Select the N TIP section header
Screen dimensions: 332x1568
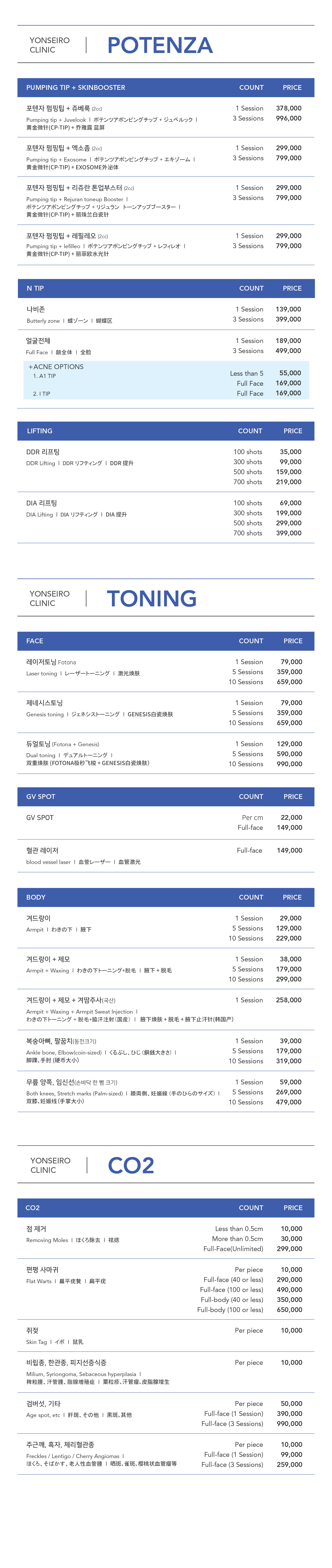tap(35, 288)
